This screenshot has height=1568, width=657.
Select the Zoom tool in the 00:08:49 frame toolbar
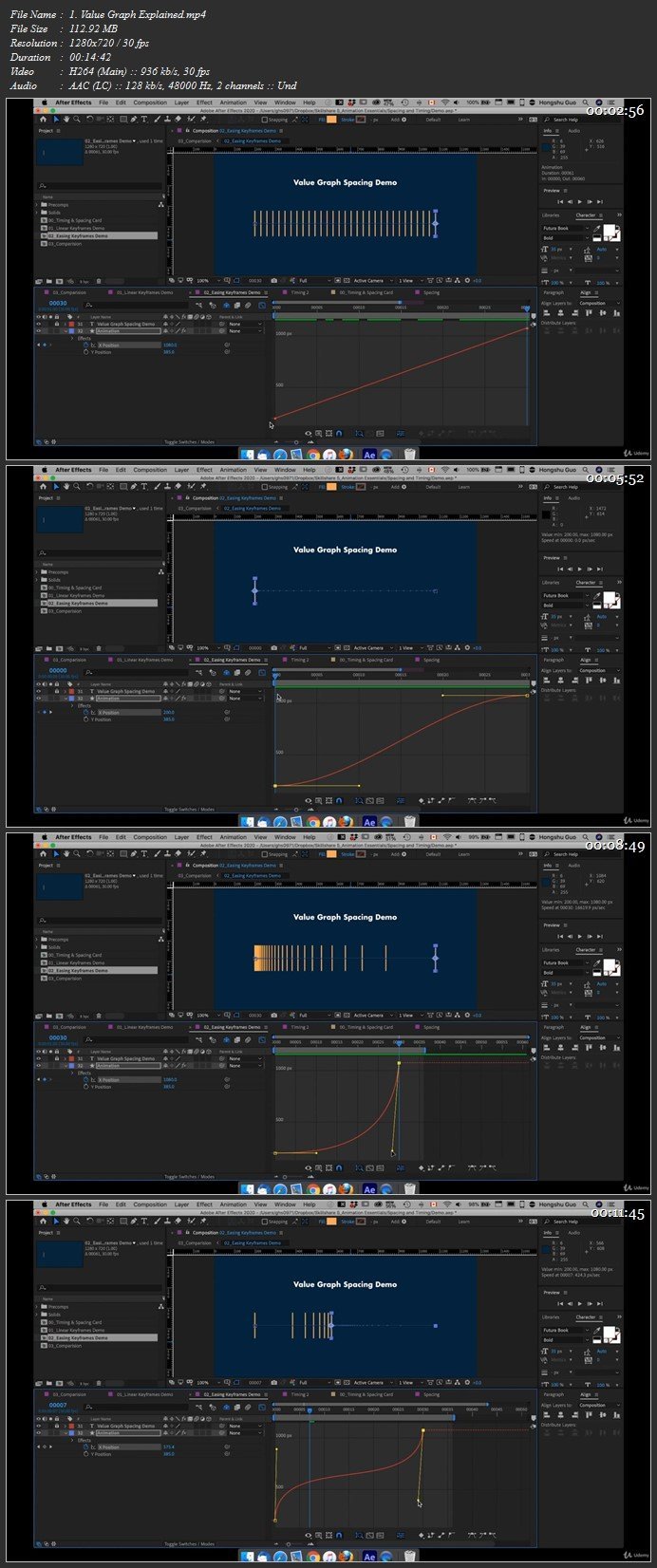point(77,854)
